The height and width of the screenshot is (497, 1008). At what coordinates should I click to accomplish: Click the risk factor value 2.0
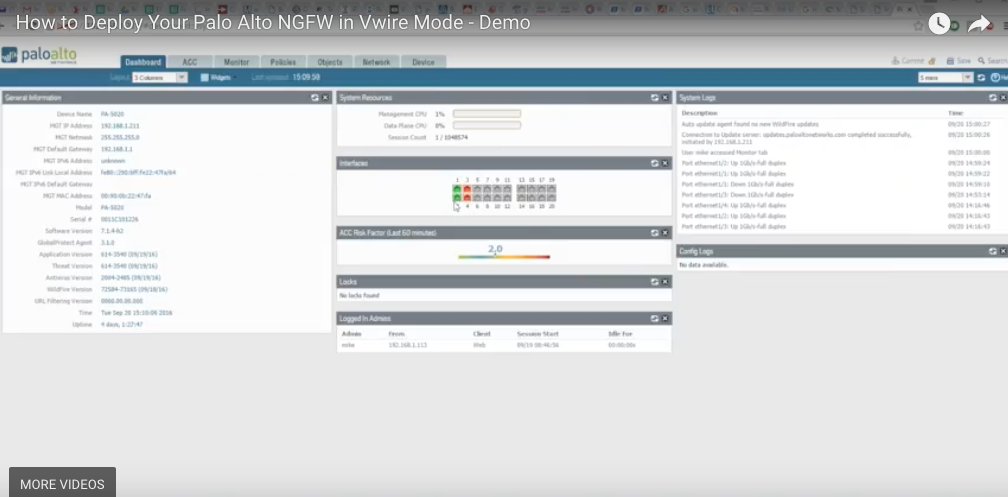495,249
